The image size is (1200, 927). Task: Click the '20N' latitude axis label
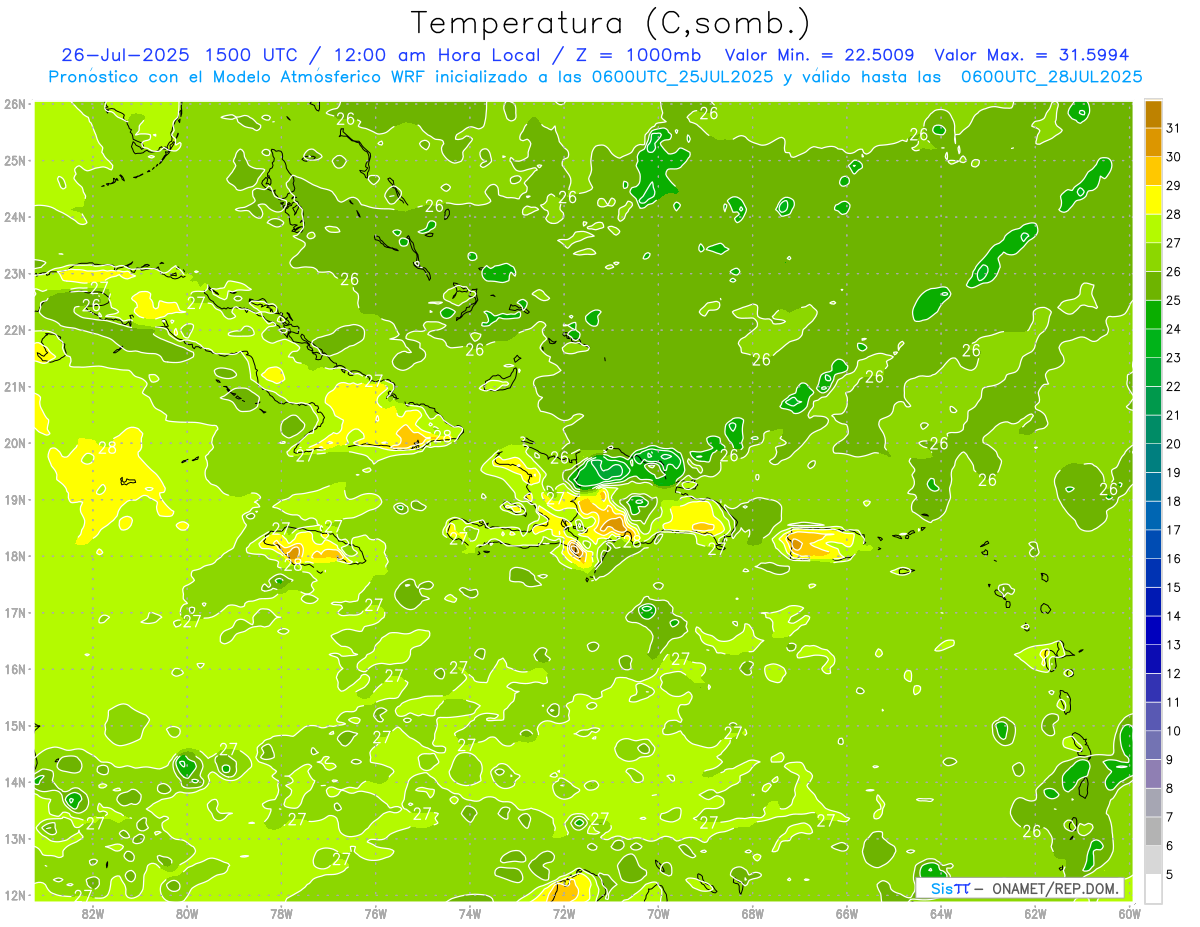(14, 443)
